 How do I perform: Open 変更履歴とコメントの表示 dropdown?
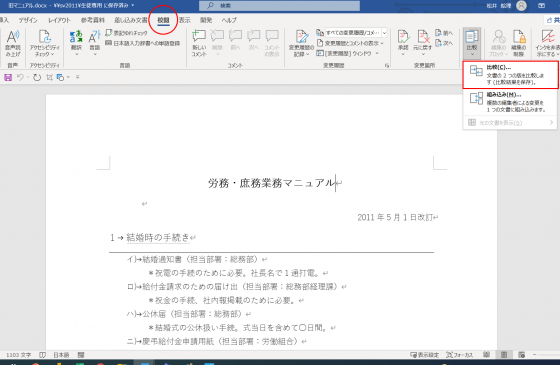(x=350, y=43)
